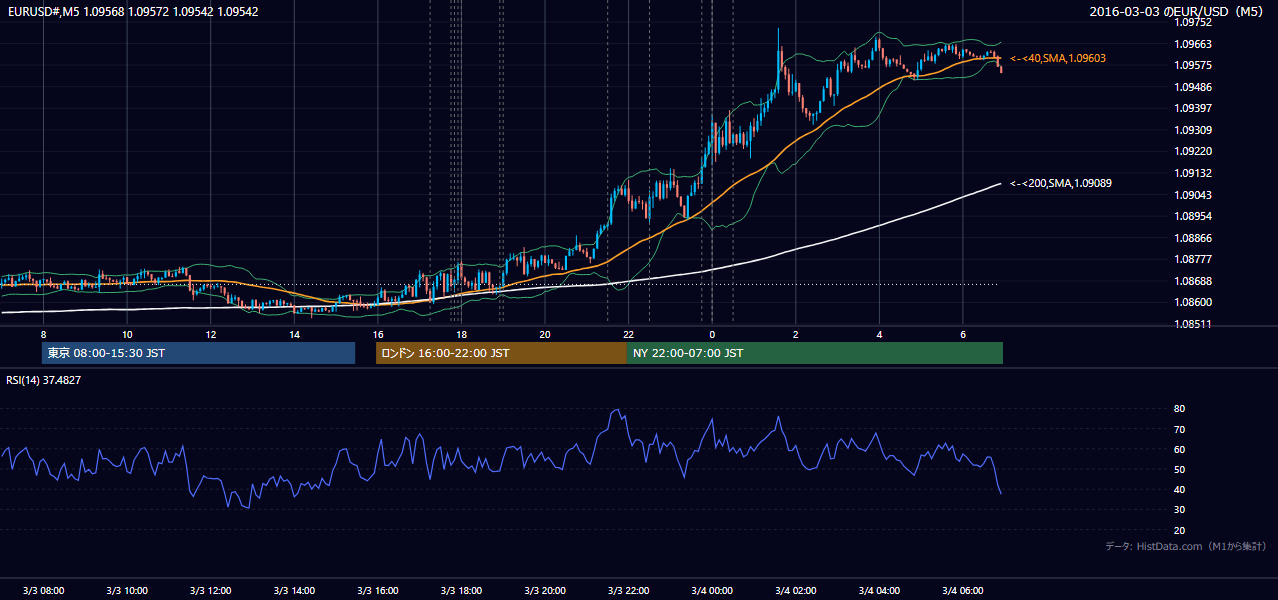Click the 3/3 12:00 date axis label
The image size is (1278, 600).
tap(211, 590)
